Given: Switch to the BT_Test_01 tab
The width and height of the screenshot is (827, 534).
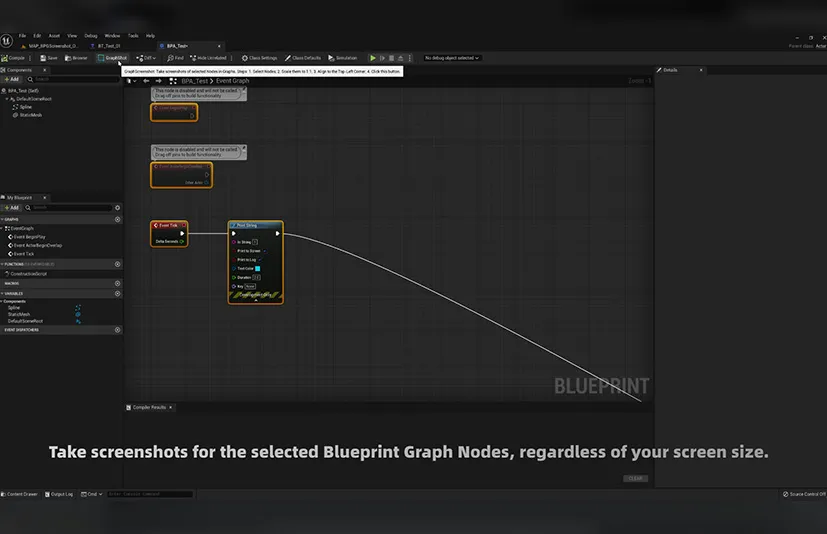Looking at the screenshot, I should 105,46.
